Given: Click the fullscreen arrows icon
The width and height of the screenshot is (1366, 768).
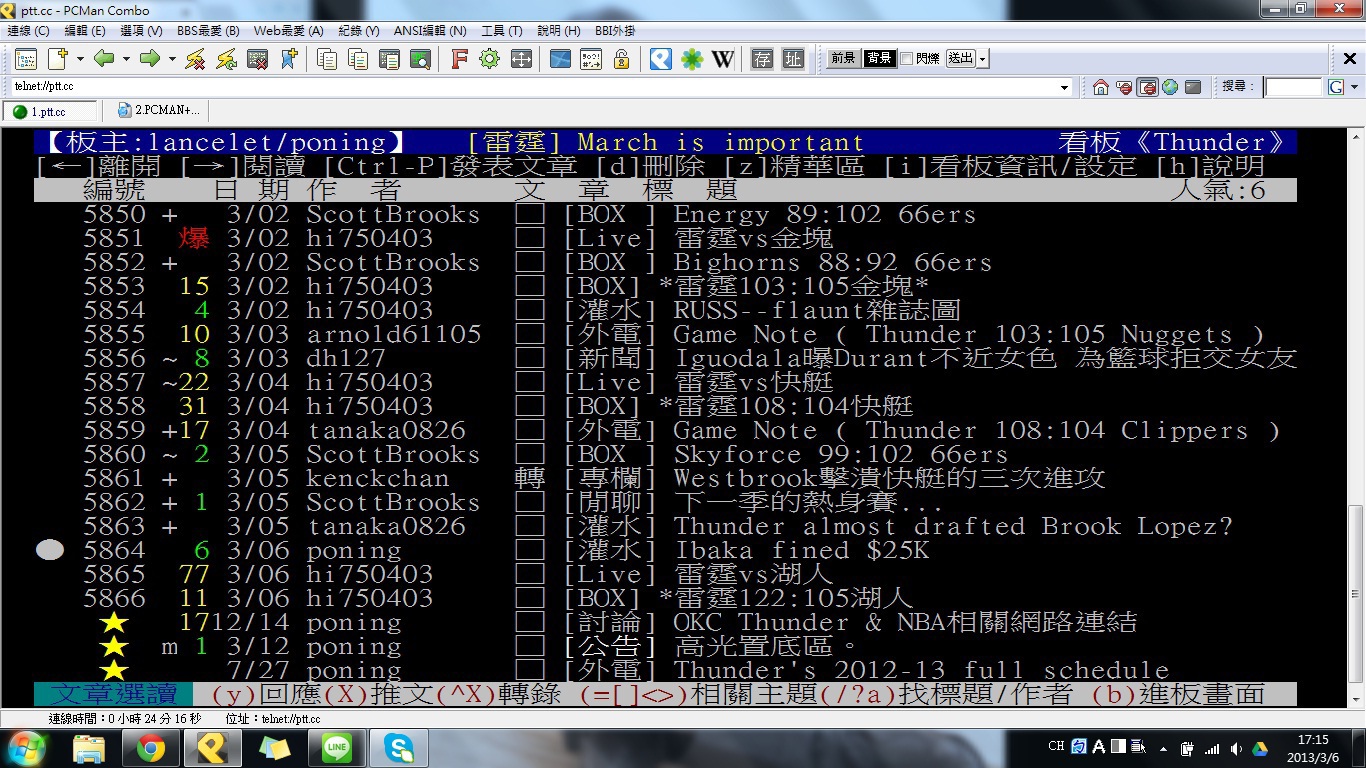Looking at the screenshot, I should 520,59.
